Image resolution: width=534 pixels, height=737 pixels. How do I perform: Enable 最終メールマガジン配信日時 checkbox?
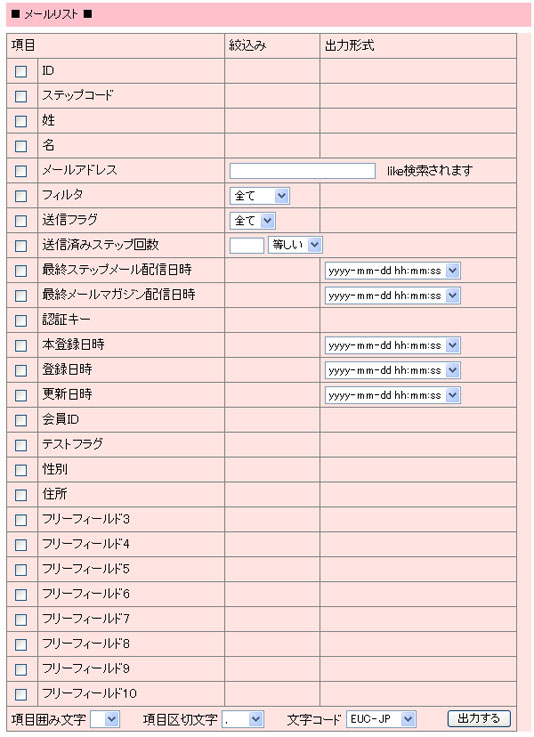(21, 296)
